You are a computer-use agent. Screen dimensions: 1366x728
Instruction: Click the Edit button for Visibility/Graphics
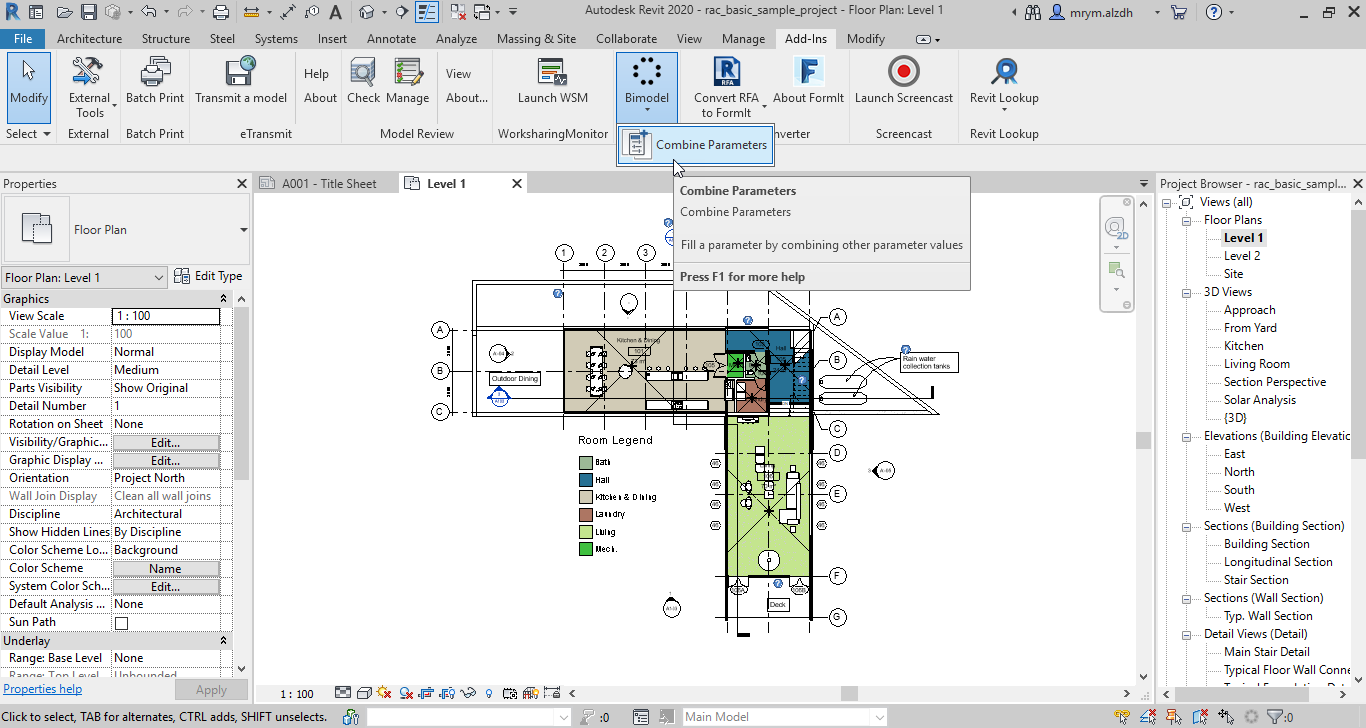tap(166, 441)
